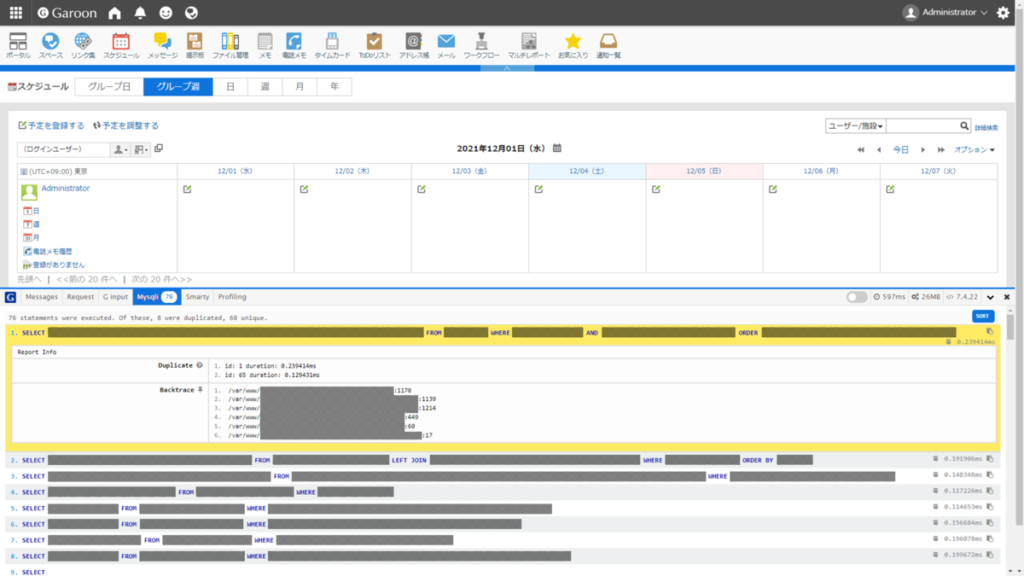1024x576 pixels.
Task: Open the ワークフロー workflow icon
Action: point(481,46)
